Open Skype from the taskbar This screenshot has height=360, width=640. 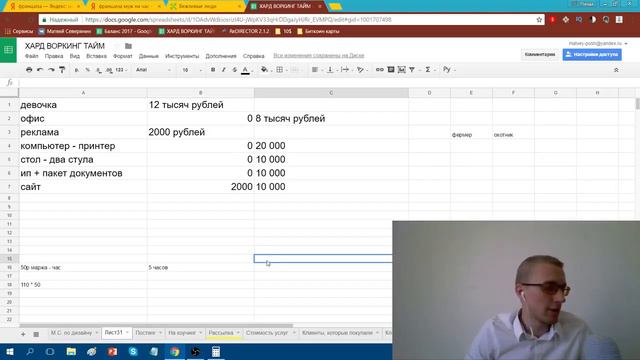[x=133, y=352]
